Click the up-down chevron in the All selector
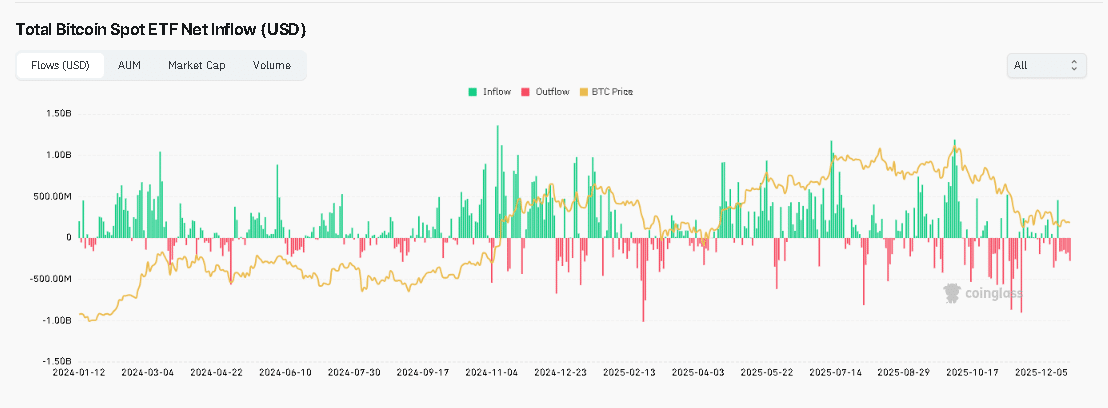This screenshot has width=1108, height=408. [1074, 65]
